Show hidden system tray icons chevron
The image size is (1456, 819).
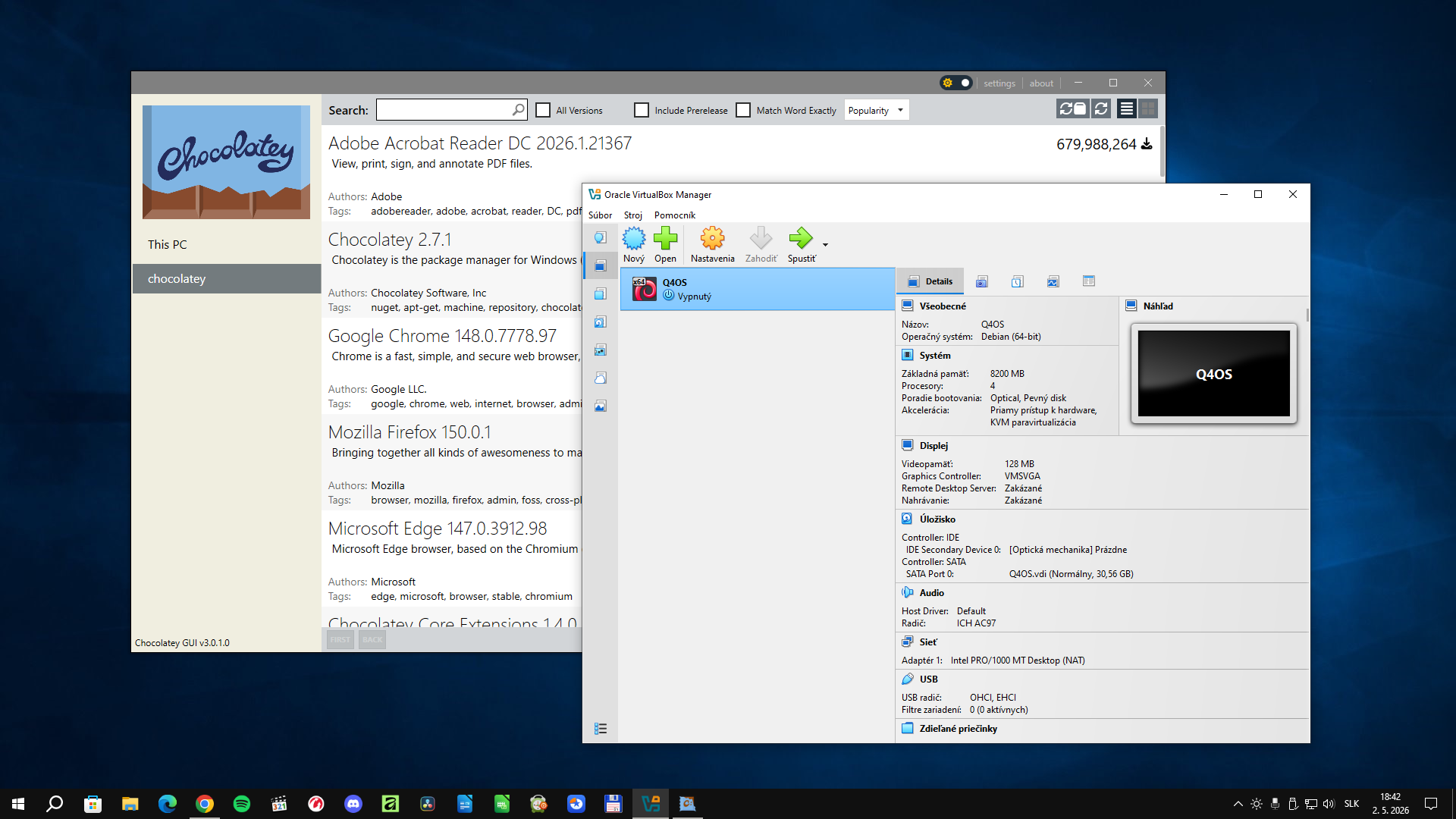[x=1238, y=804]
